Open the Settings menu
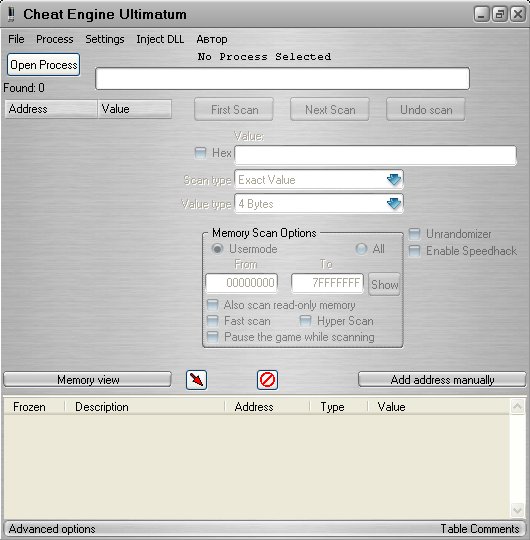Image resolution: width=530 pixels, height=540 pixels. pos(105,39)
